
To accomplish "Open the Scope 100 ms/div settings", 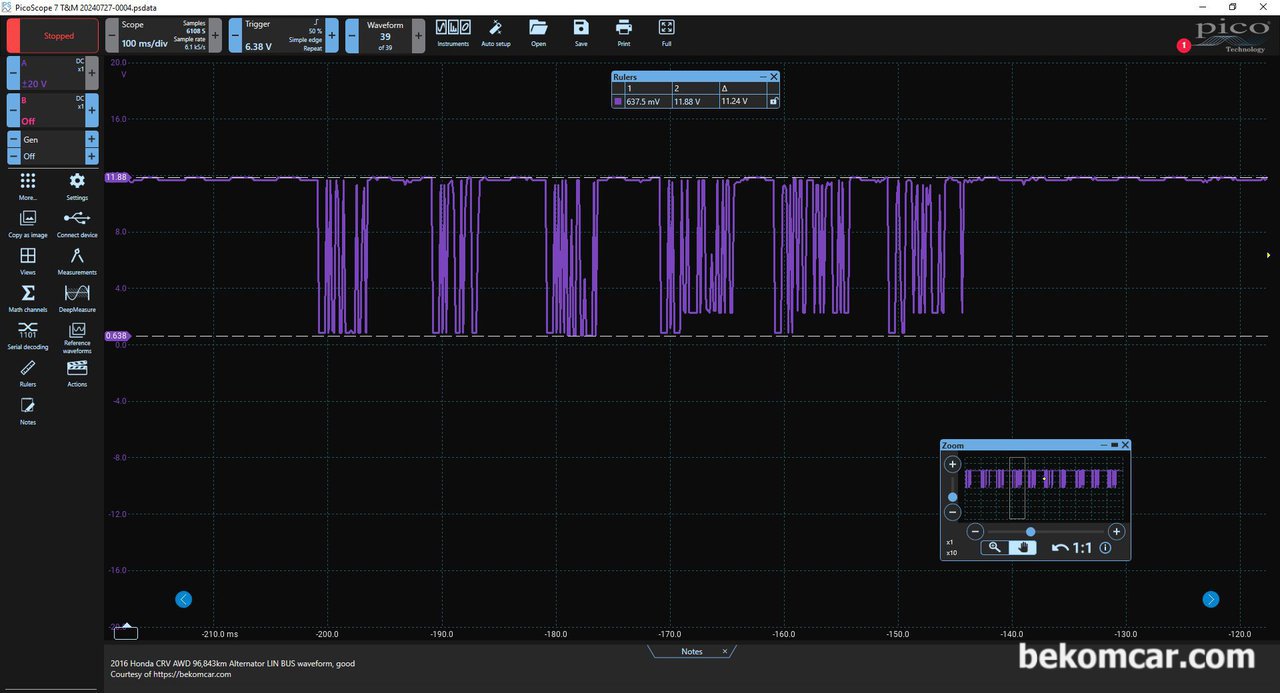I will (163, 36).
